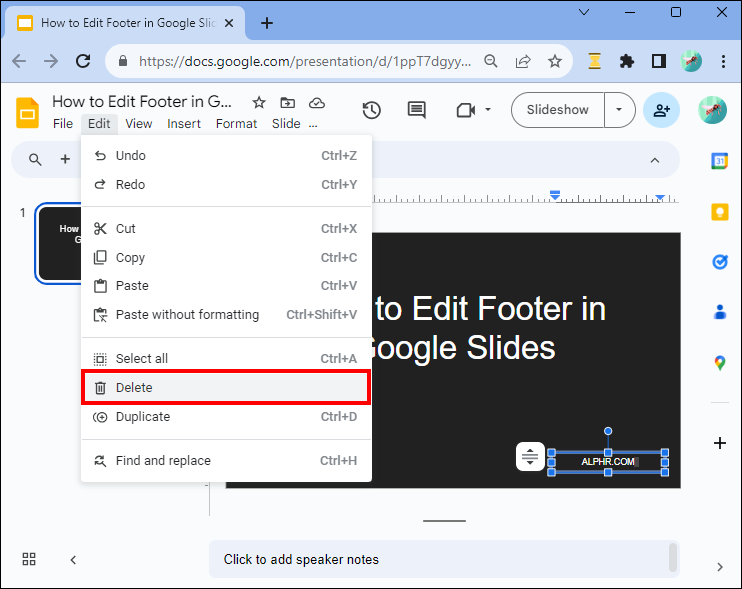Open Google Tasks in side panel

tap(719, 262)
